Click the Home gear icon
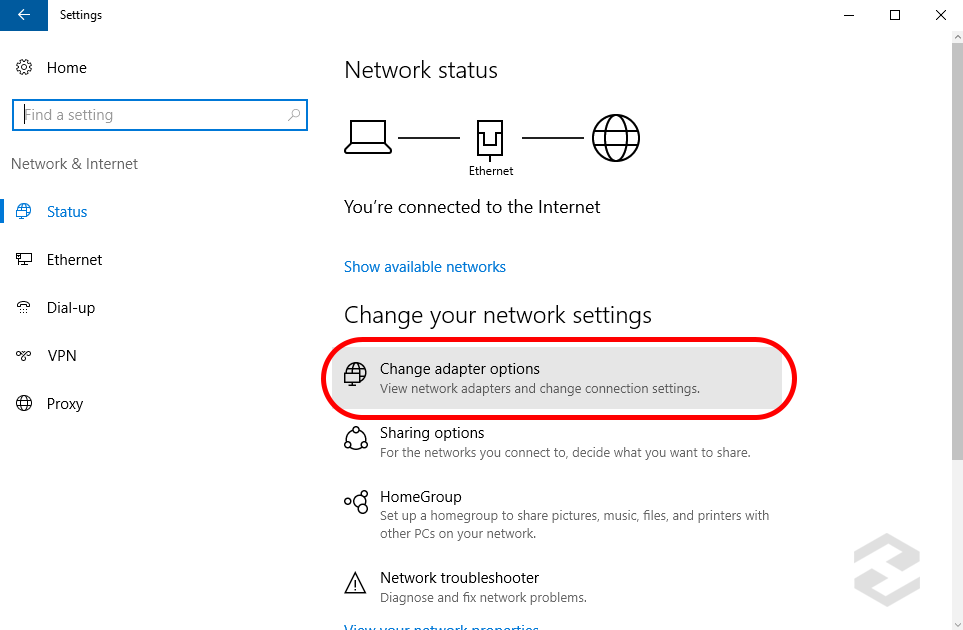 coord(24,68)
